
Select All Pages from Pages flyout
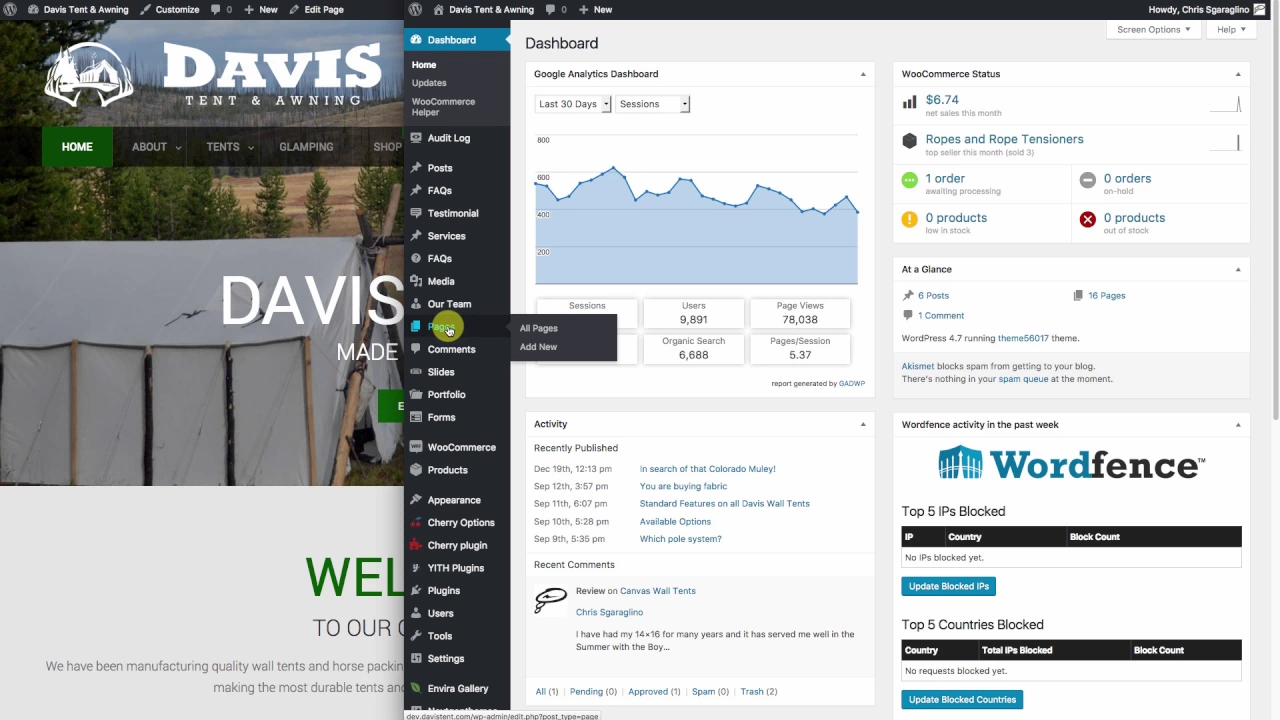tap(539, 328)
